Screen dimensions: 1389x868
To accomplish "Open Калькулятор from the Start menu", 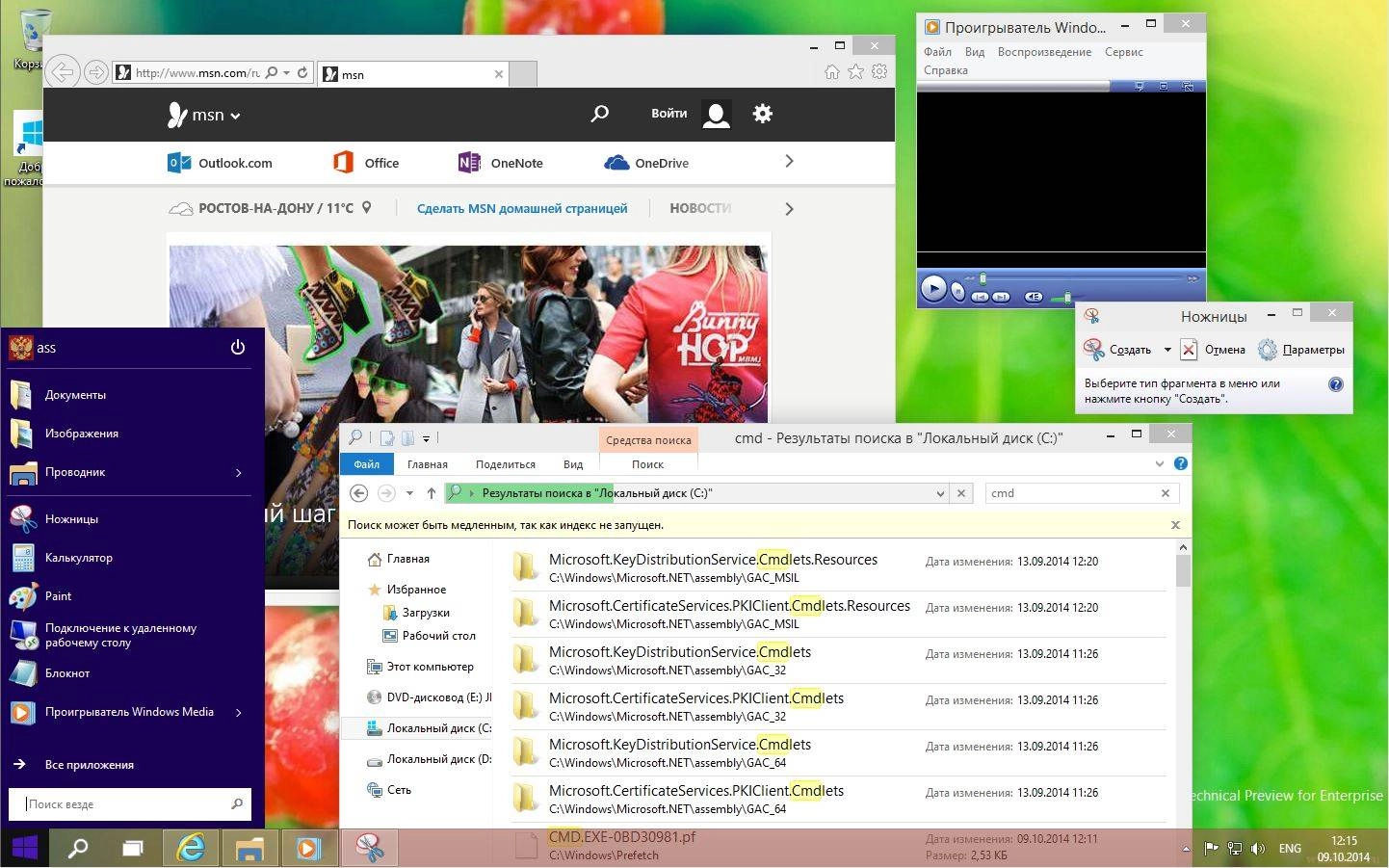I will click(132, 557).
